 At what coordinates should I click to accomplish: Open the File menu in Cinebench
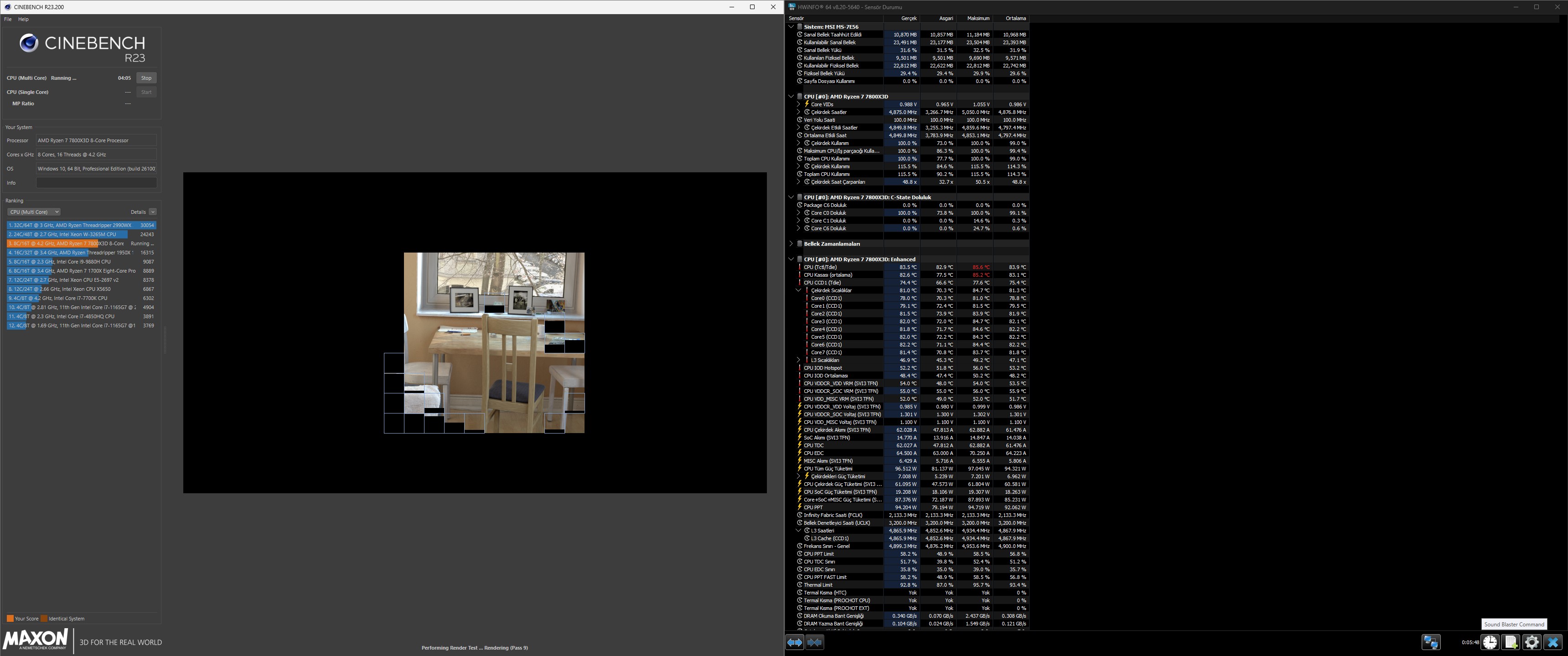coord(8,20)
